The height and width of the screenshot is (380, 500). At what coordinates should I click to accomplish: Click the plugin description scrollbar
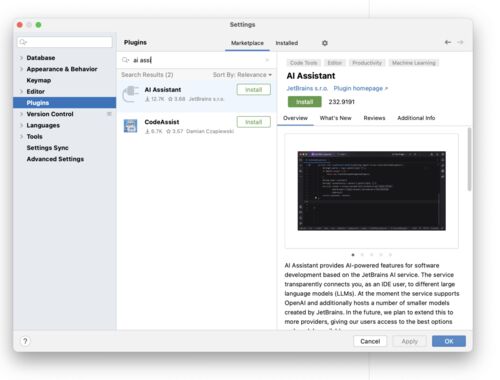pos(469,159)
